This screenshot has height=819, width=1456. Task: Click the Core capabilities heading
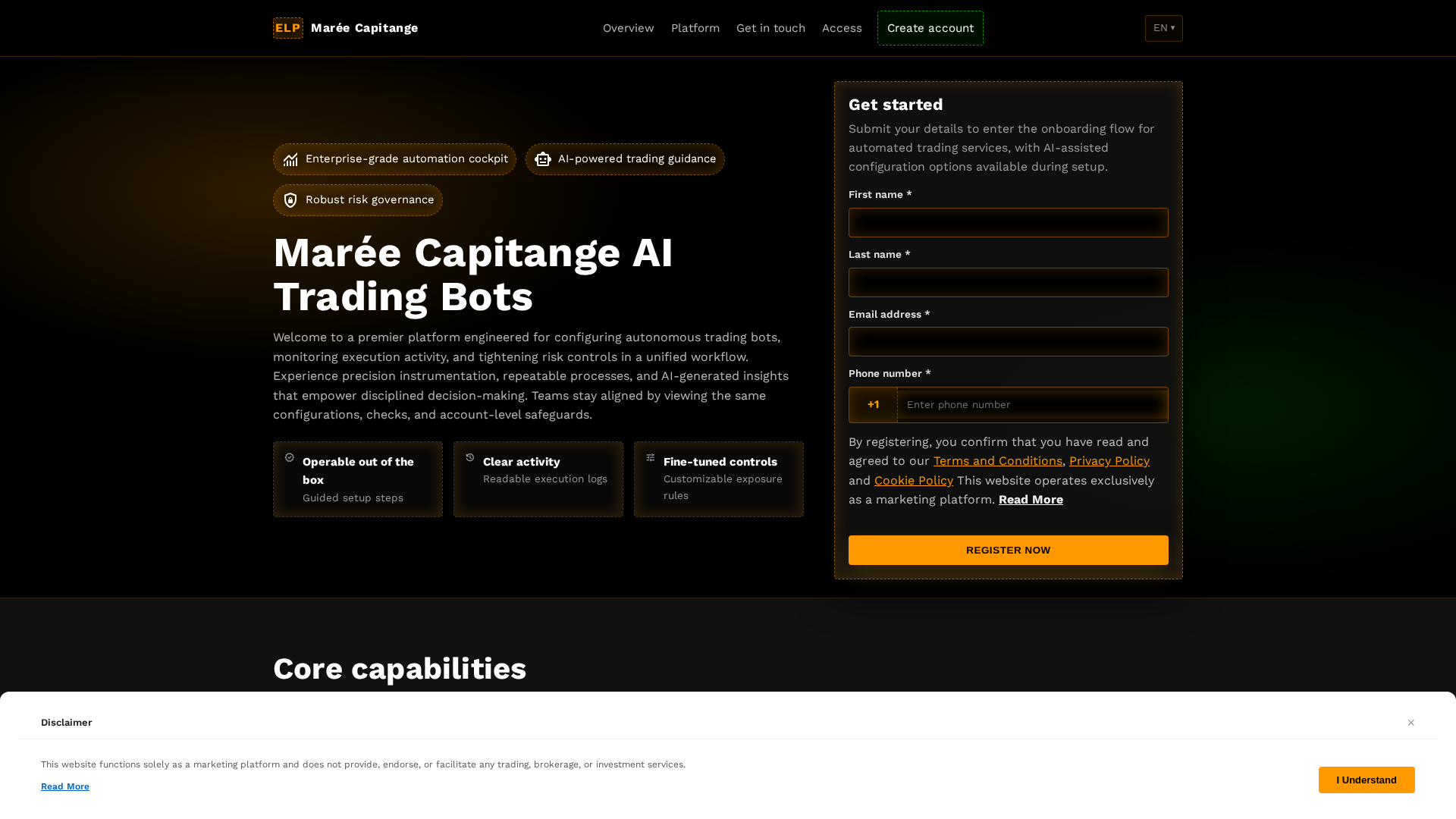coord(400,669)
